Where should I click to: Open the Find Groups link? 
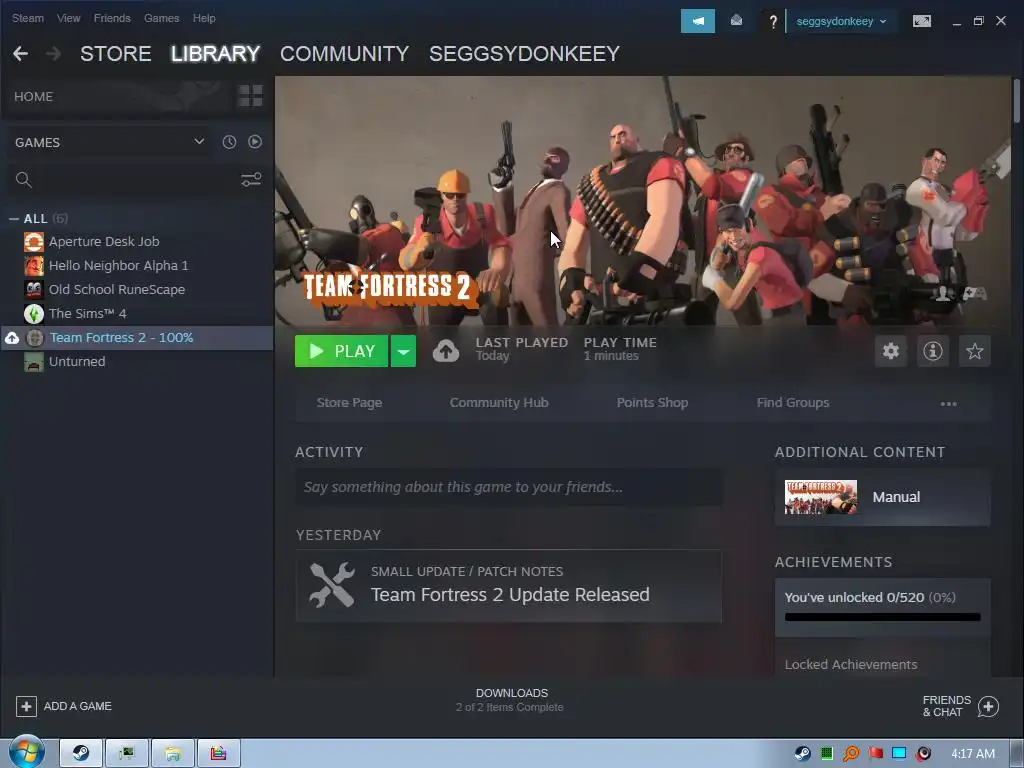(x=793, y=403)
